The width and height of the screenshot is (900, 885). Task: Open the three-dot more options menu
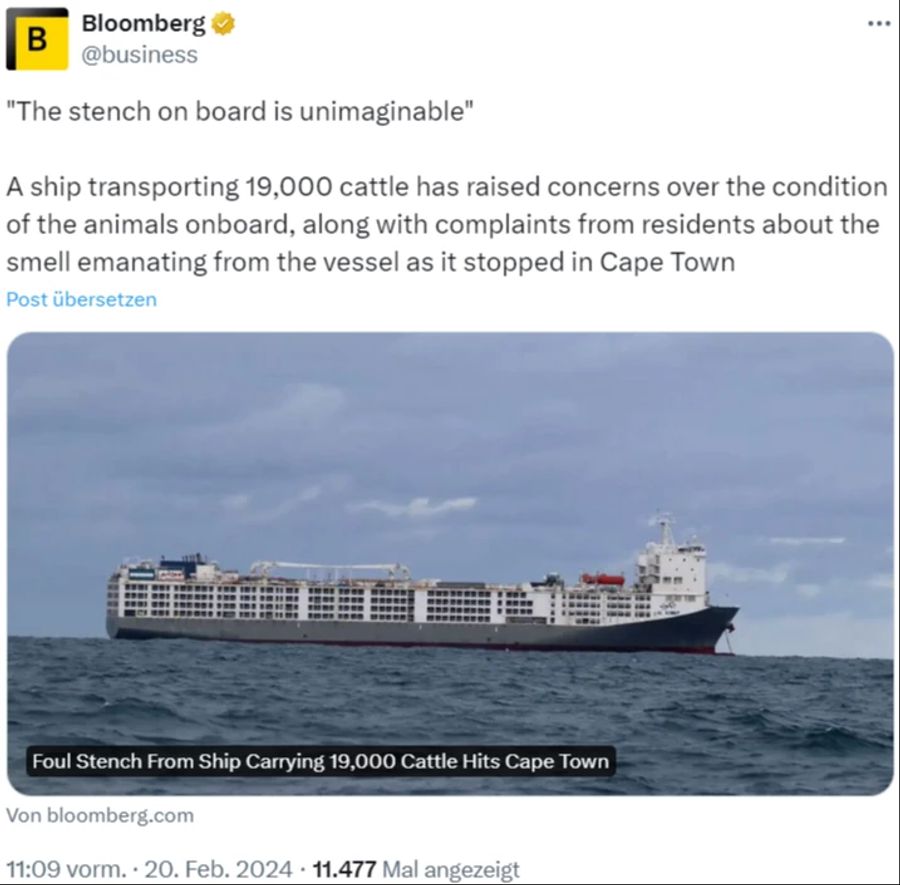point(878,24)
